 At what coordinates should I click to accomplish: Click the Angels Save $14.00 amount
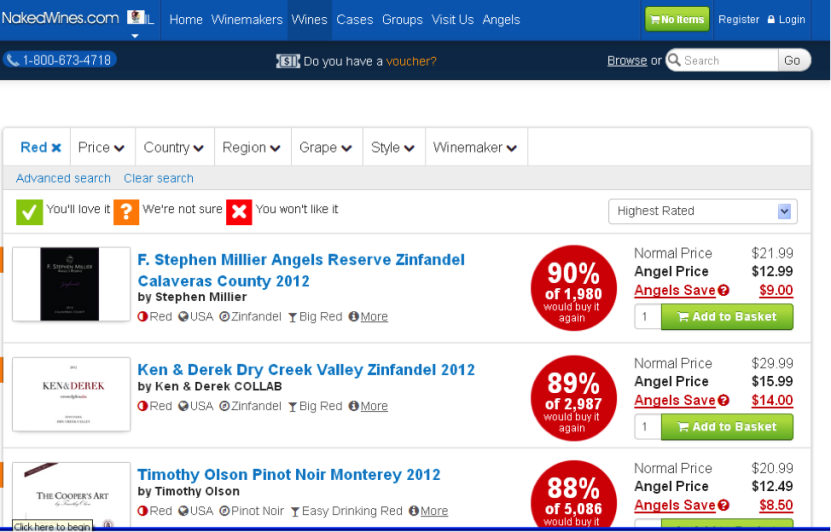tap(772, 401)
